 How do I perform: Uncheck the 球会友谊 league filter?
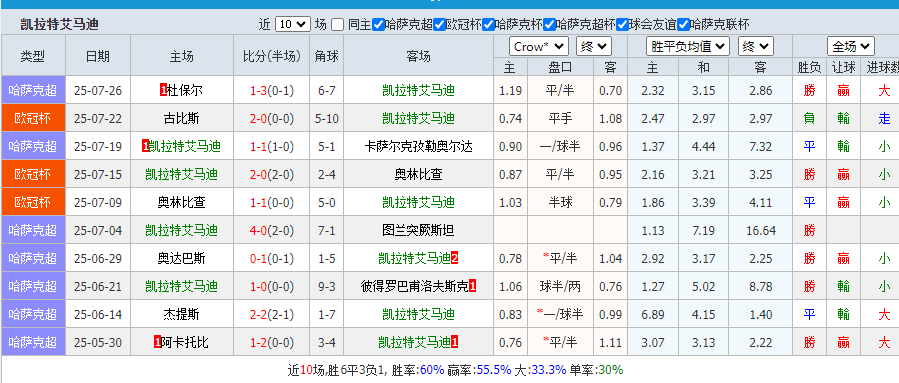622,25
